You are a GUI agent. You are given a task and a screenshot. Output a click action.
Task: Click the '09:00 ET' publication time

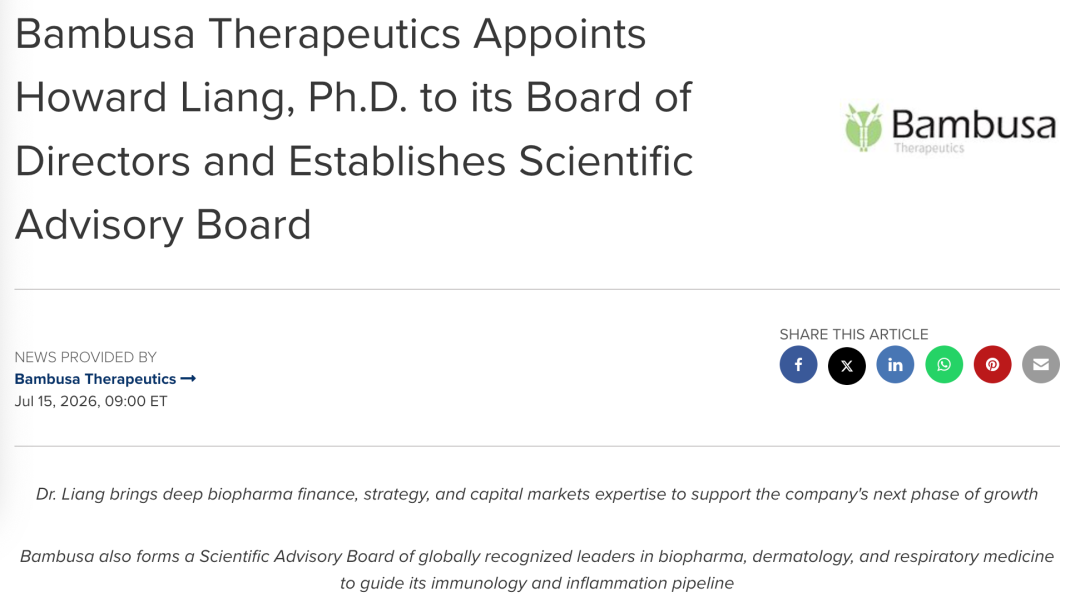tap(136, 401)
